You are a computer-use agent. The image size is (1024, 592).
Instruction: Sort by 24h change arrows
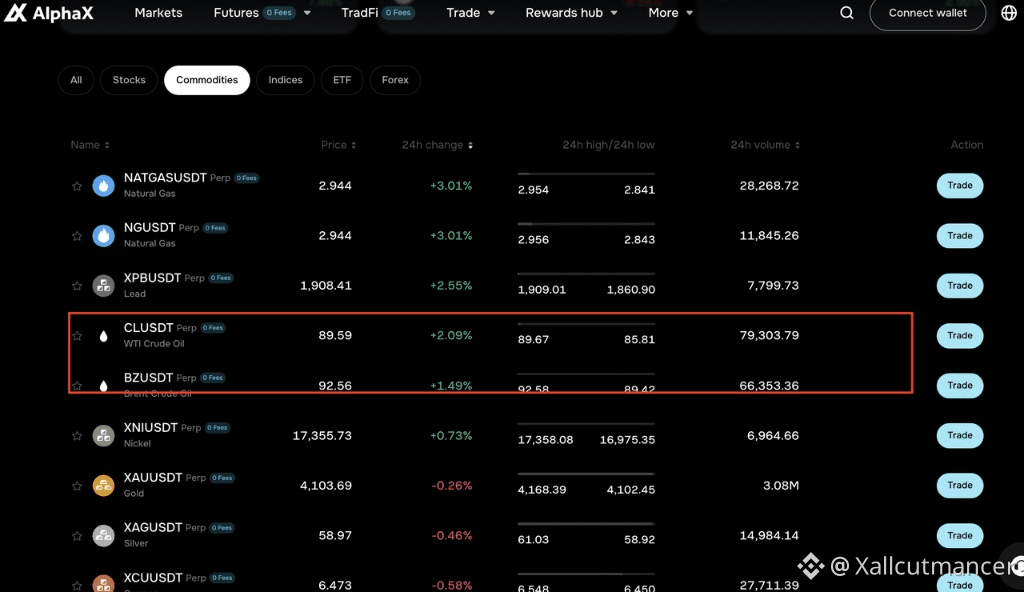(x=470, y=145)
